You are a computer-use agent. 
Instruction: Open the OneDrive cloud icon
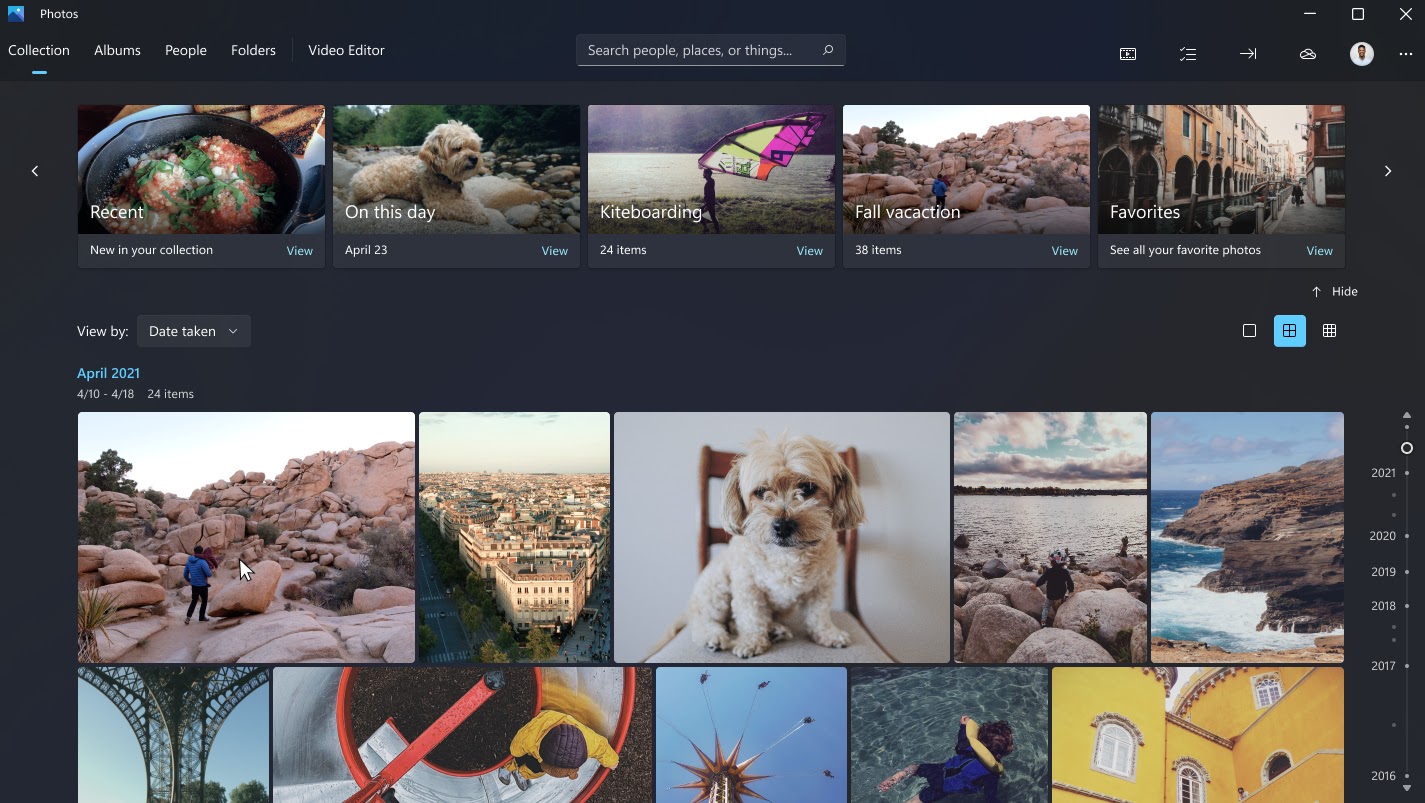1308,54
